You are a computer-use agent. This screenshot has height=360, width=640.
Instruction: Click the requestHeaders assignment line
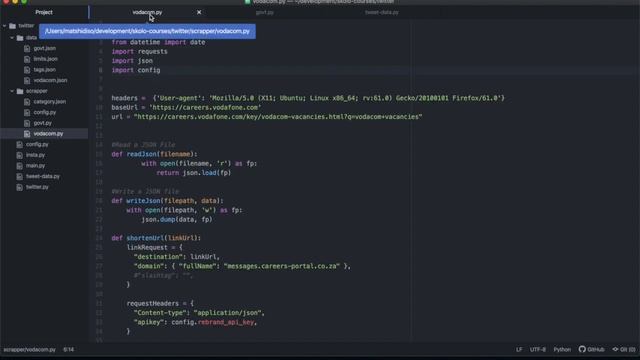[x=160, y=304]
